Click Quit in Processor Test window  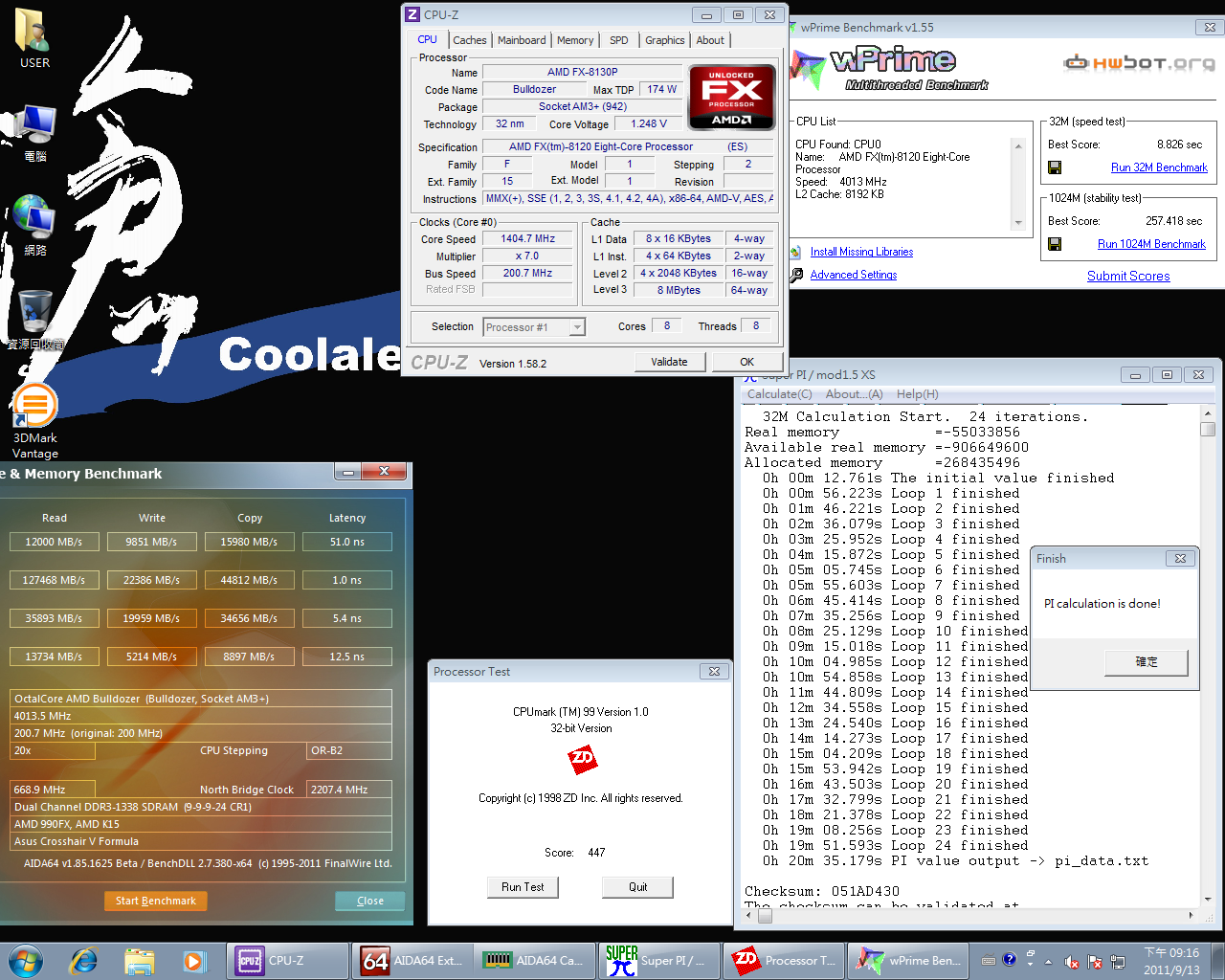pyautogui.click(x=637, y=887)
